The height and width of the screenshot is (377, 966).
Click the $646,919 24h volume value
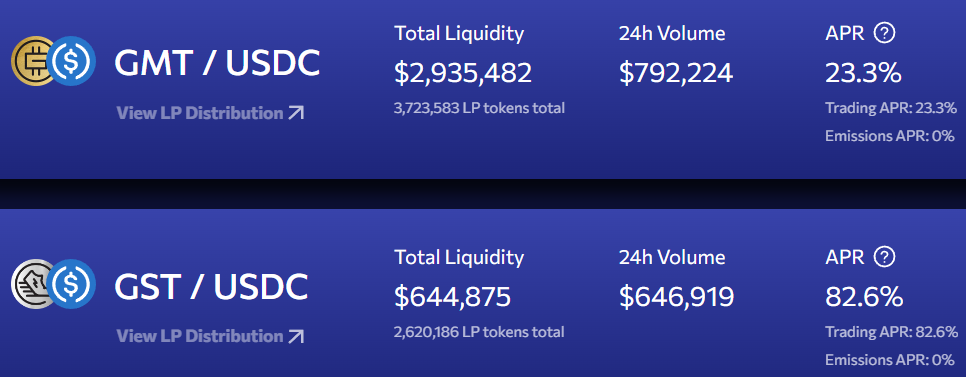pyautogui.click(x=676, y=296)
